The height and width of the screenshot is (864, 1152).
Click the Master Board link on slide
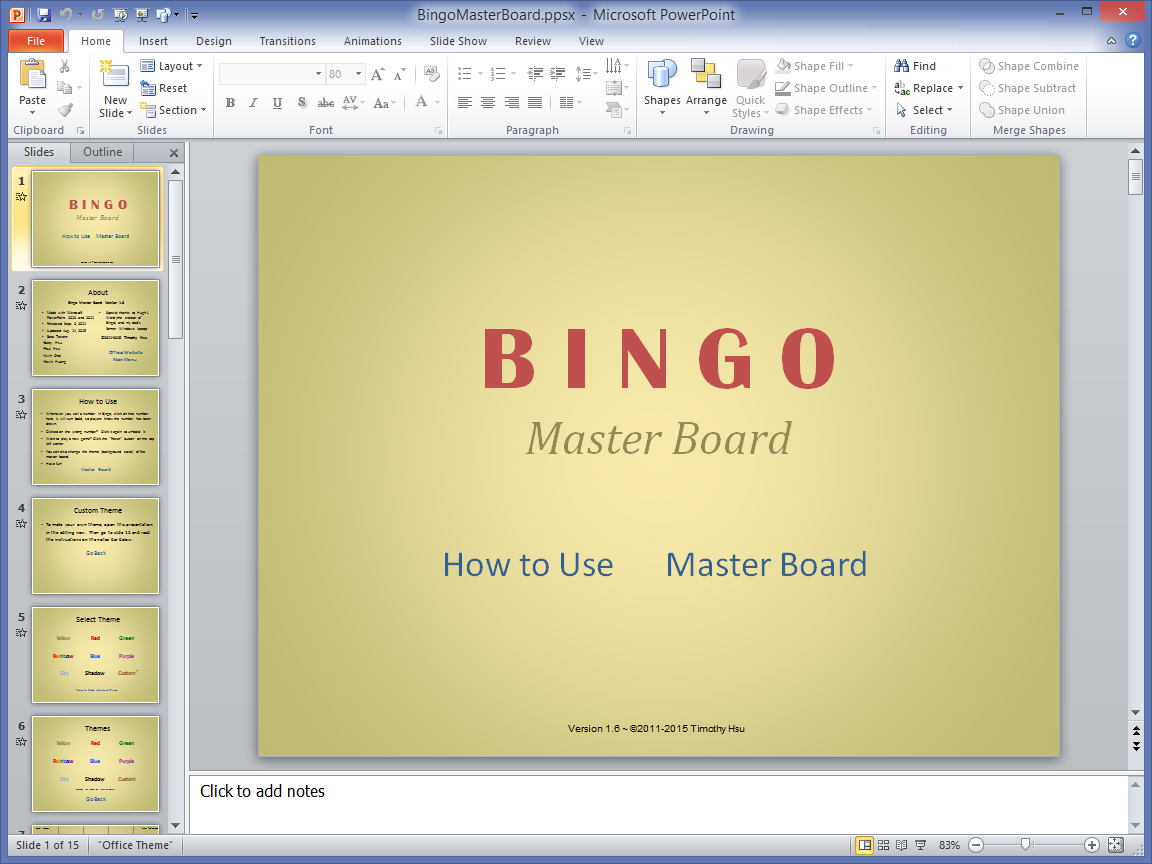click(x=766, y=564)
